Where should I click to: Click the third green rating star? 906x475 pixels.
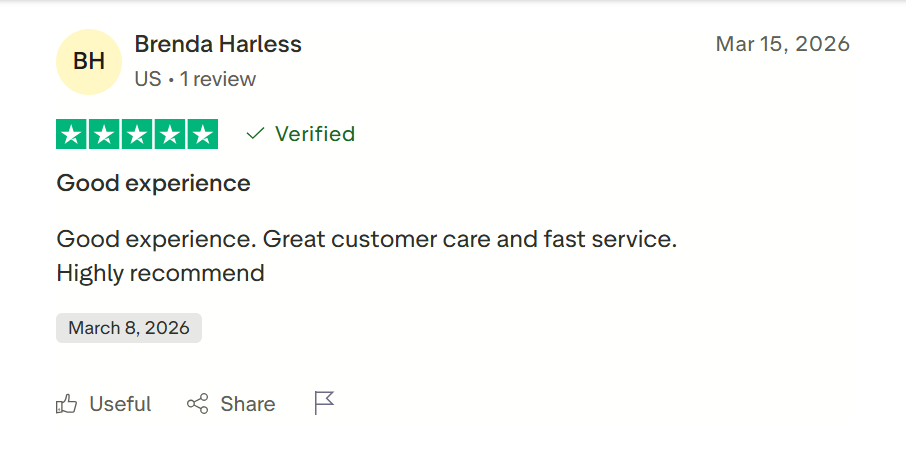coord(137,135)
